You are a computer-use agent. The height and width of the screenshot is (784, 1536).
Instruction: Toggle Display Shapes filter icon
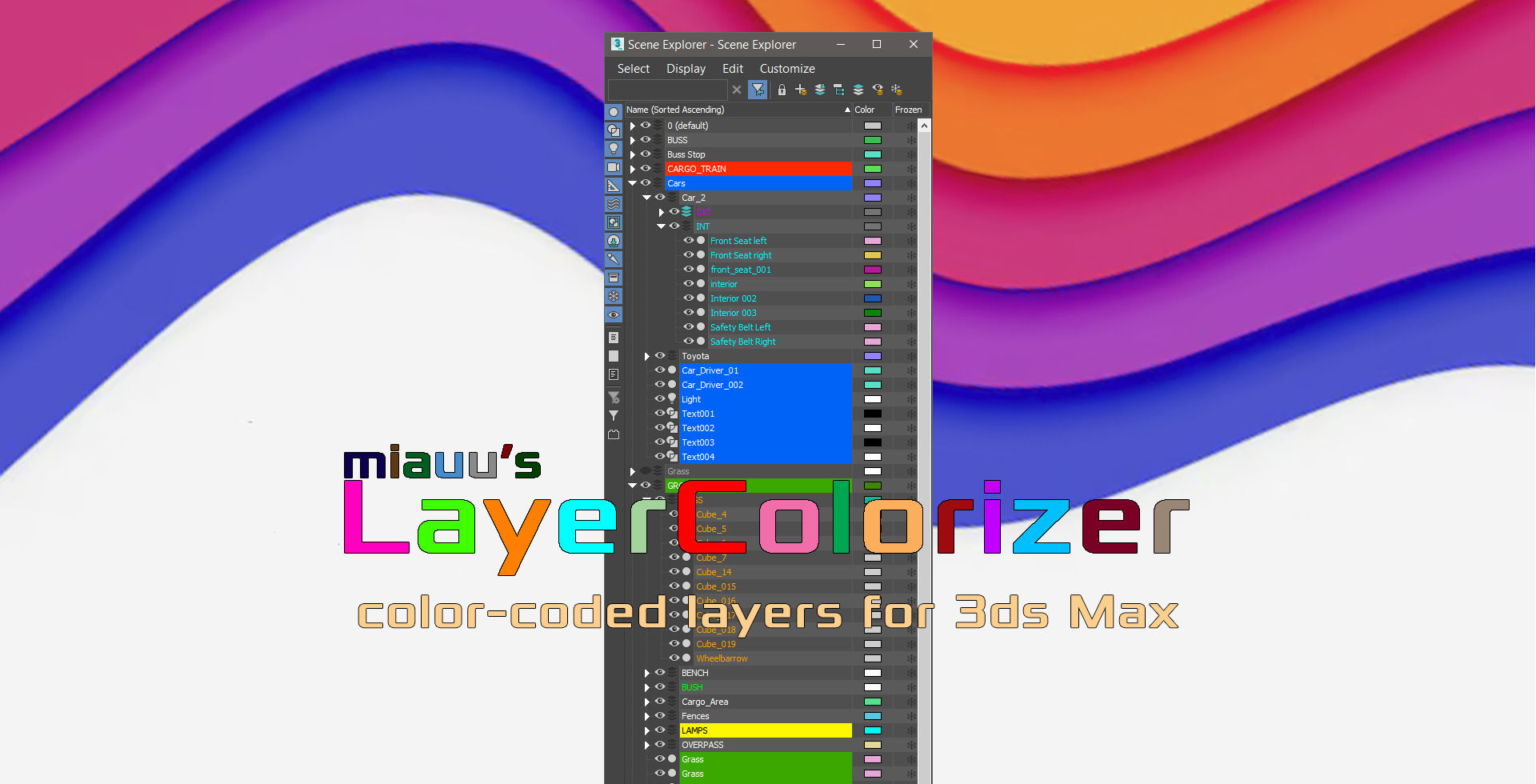[614, 130]
